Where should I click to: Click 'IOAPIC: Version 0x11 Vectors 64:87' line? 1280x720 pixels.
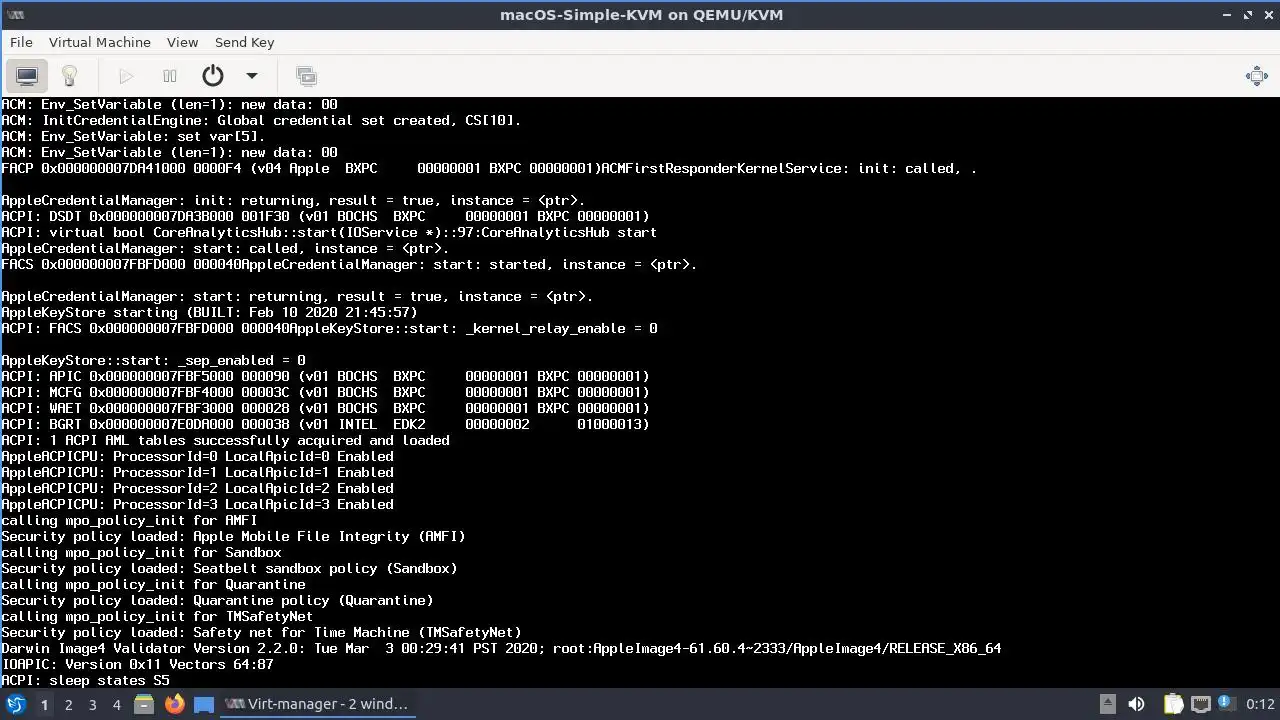click(137, 665)
